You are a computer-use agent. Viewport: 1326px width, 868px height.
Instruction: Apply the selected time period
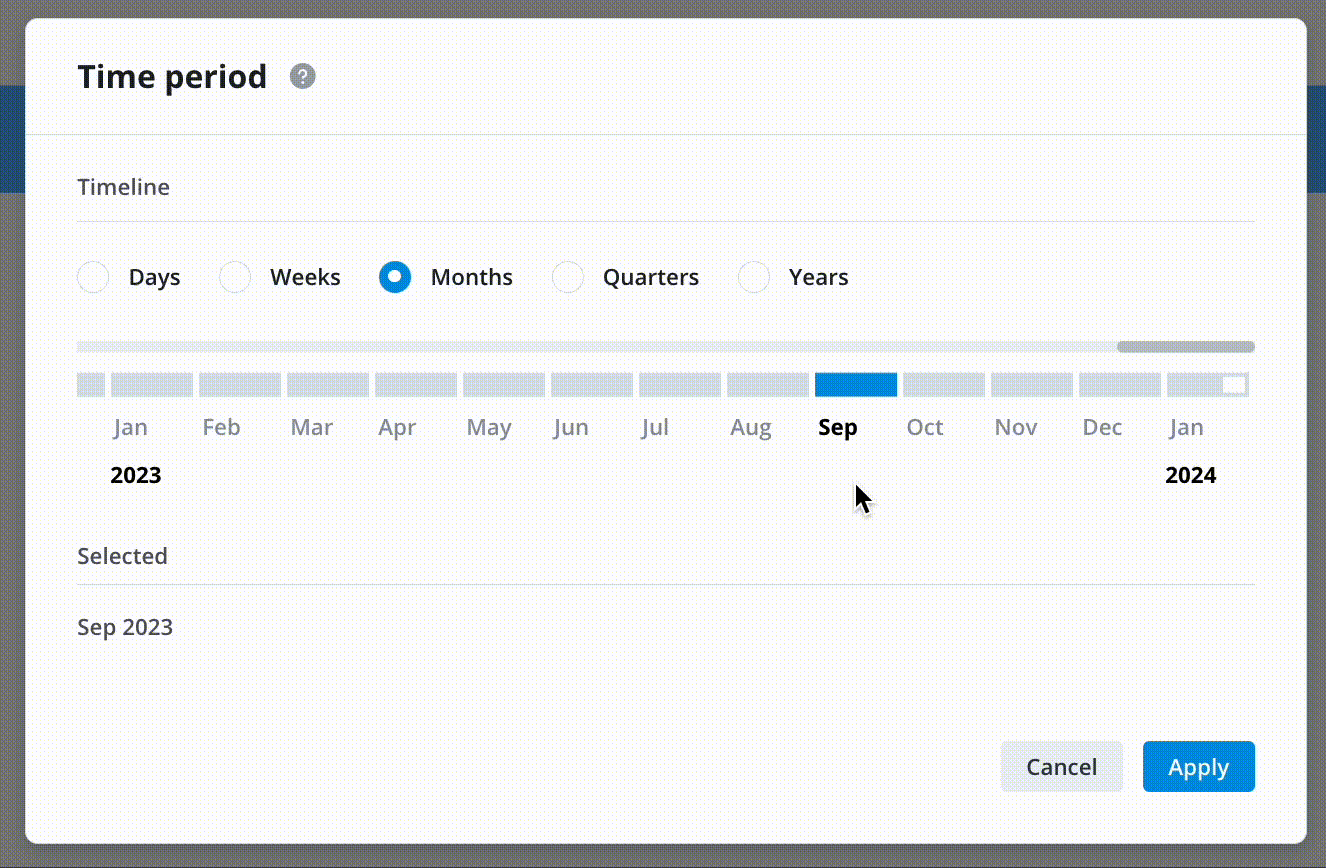[x=1198, y=767]
